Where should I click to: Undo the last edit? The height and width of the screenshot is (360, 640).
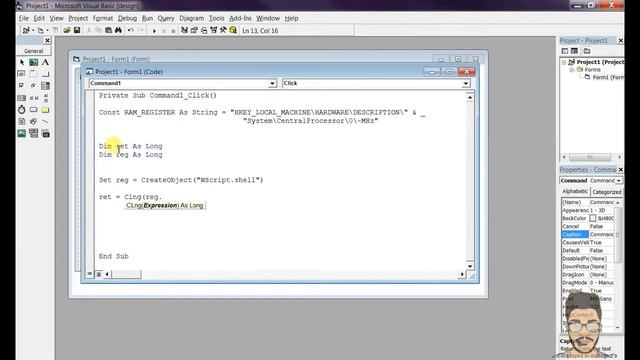[x=130, y=30]
